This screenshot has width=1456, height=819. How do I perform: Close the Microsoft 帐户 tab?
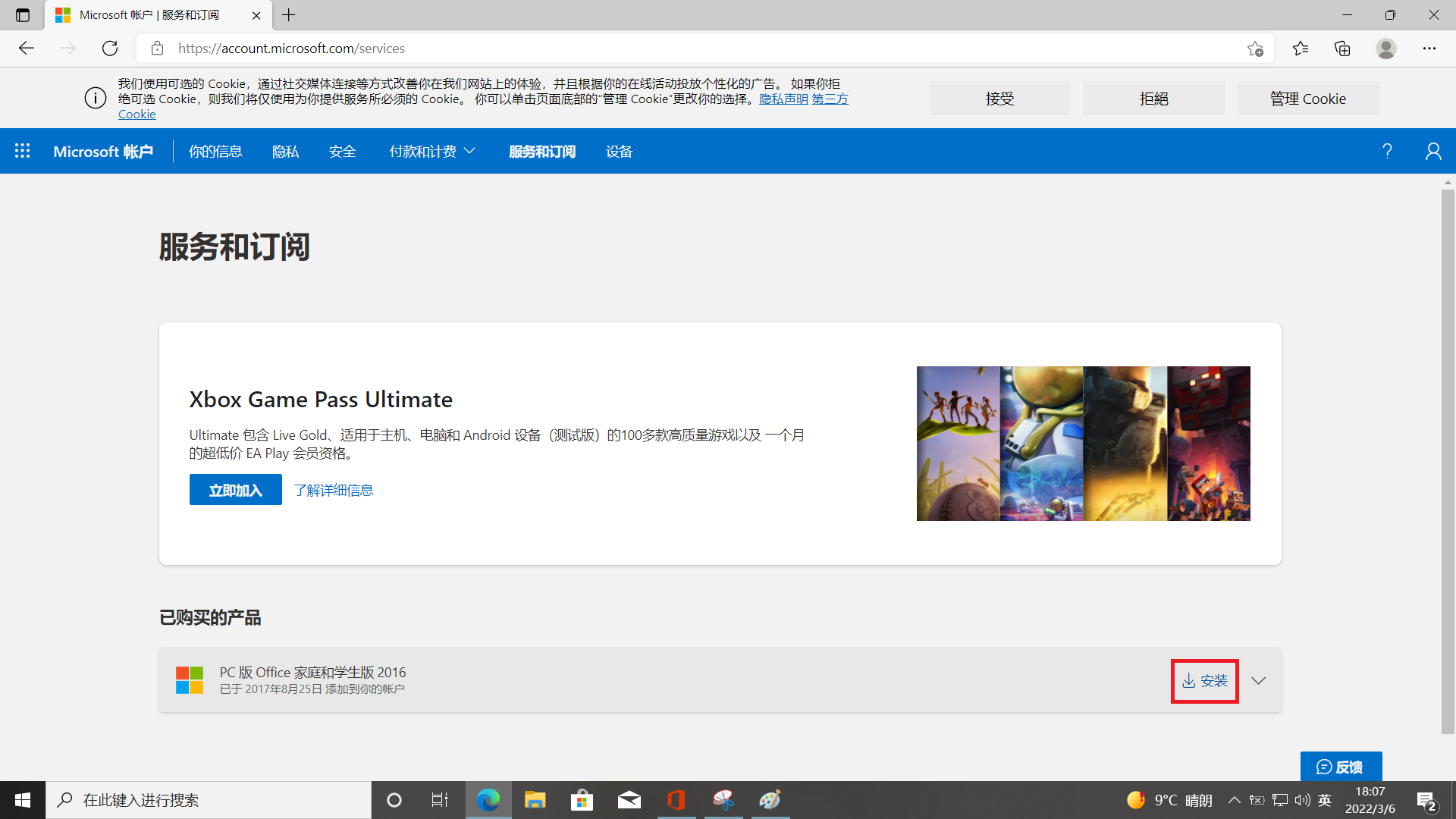256,15
